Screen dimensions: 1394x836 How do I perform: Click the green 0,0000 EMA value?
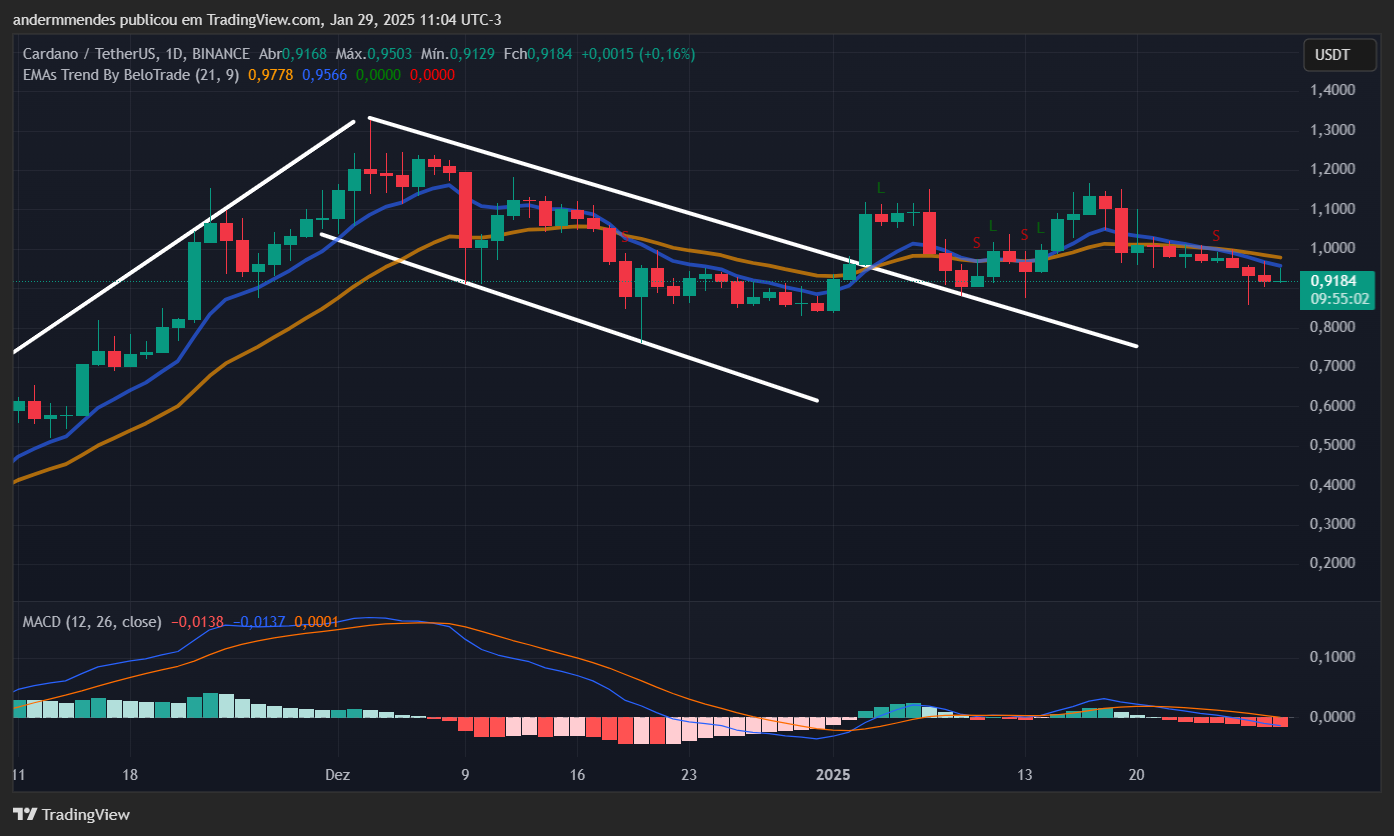tap(378, 74)
